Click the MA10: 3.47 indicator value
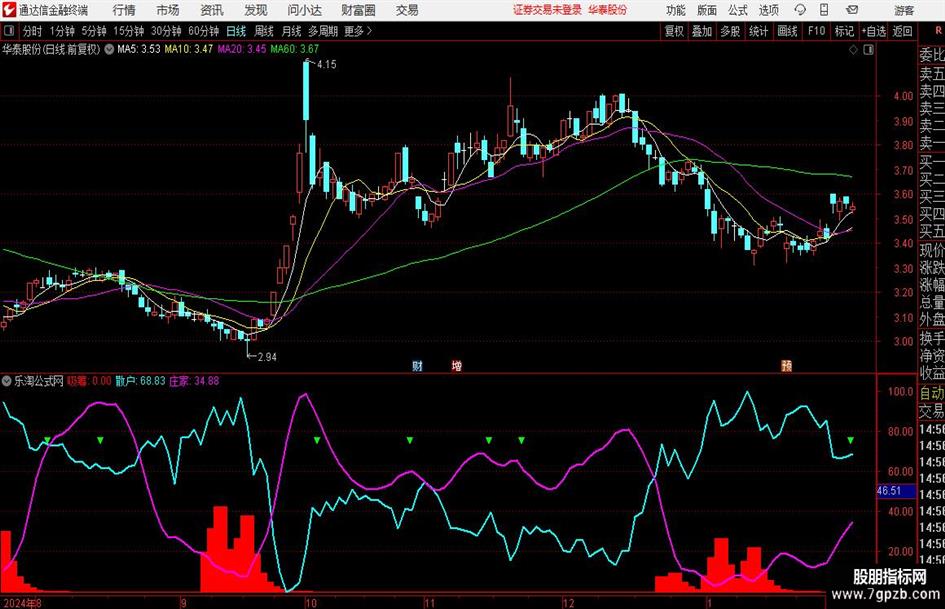The width and height of the screenshot is (945, 609). click(189, 49)
